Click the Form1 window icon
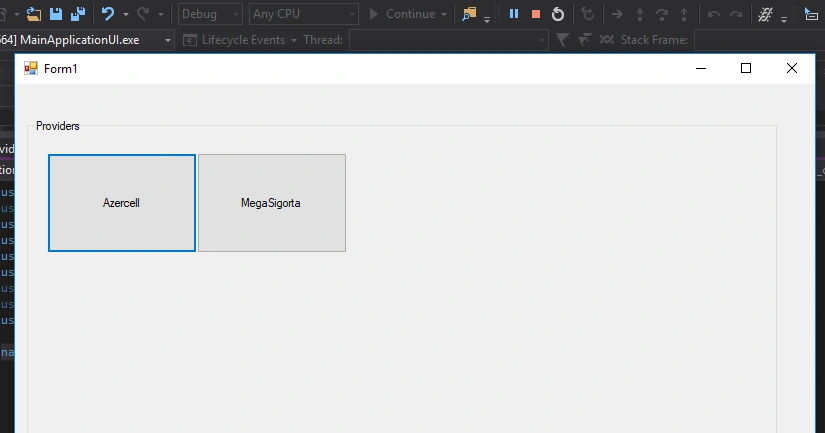 coord(31,68)
